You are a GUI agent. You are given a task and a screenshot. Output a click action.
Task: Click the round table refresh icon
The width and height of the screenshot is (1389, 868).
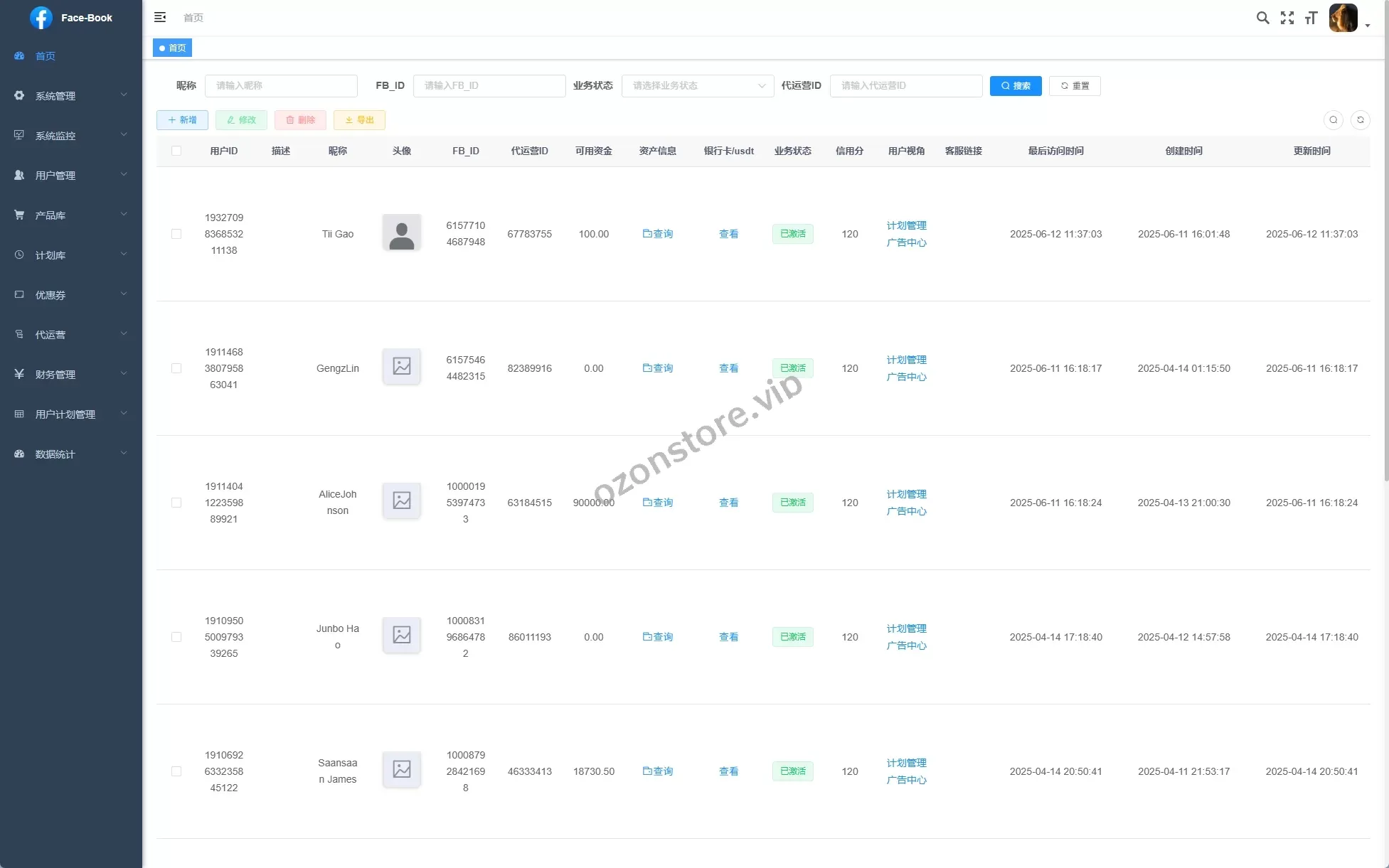1360,120
